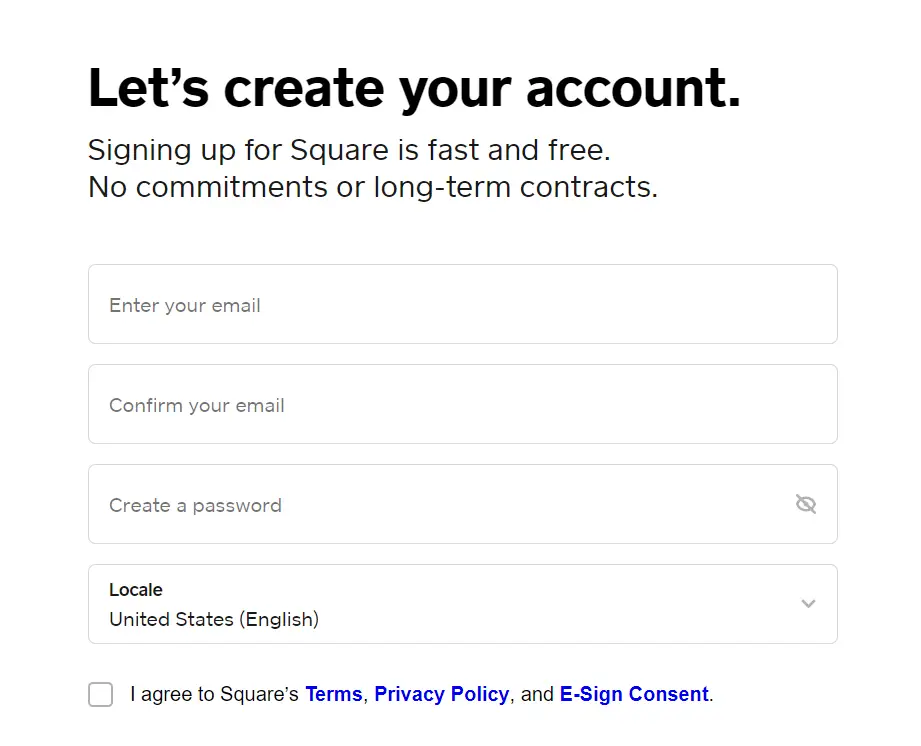
Task: Focus the Enter your email field
Action: [x=463, y=304]
